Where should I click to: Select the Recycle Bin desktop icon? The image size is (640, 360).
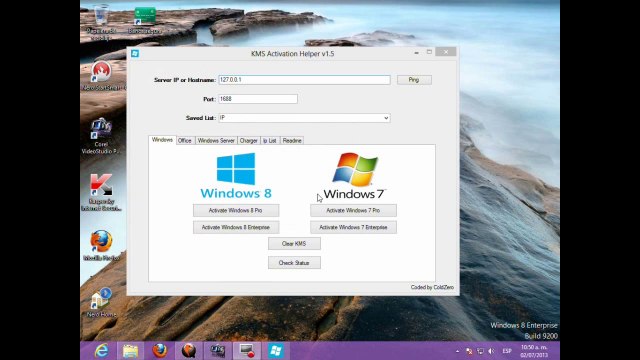click(101, 22)
